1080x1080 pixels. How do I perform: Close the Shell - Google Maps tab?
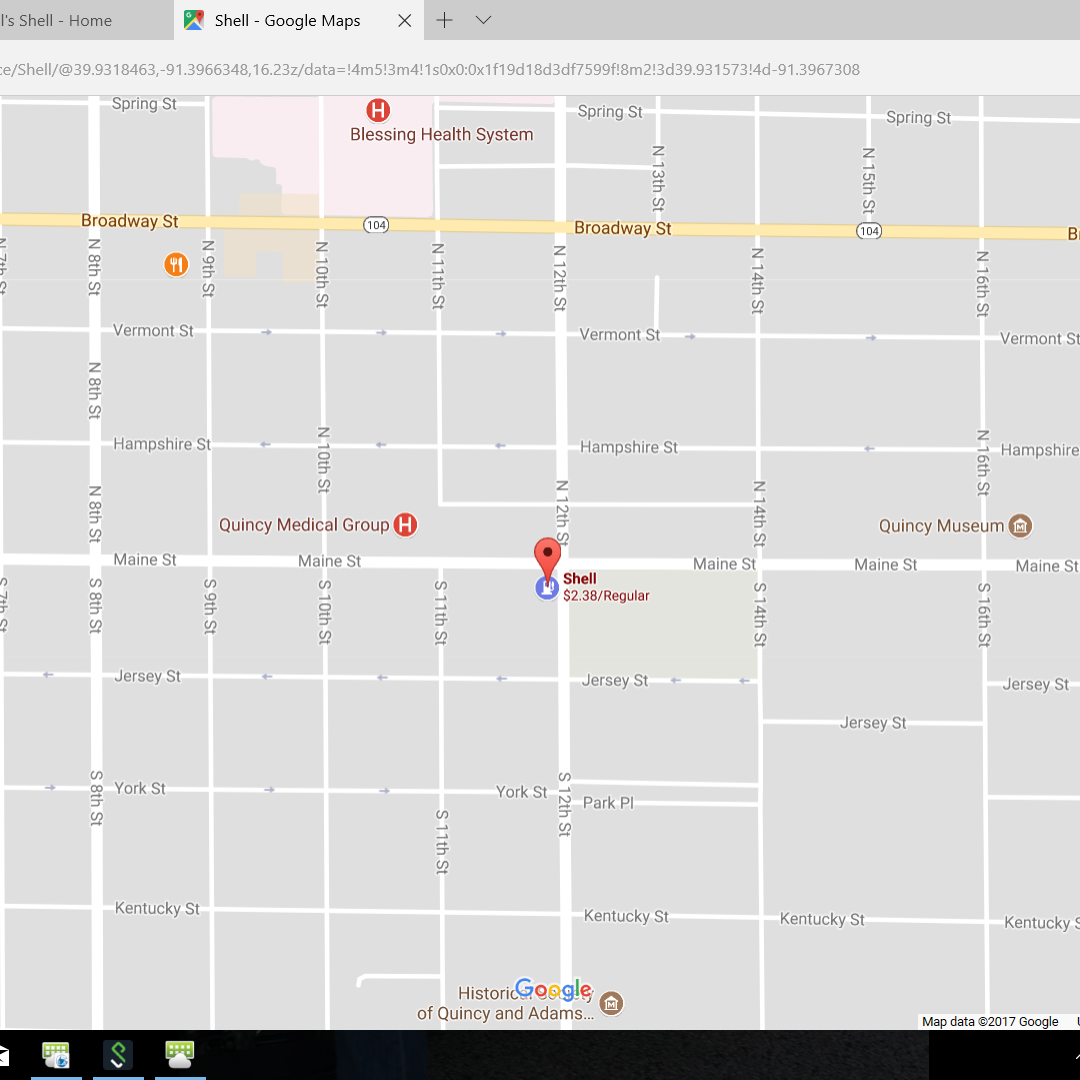(x=404, y=20)
